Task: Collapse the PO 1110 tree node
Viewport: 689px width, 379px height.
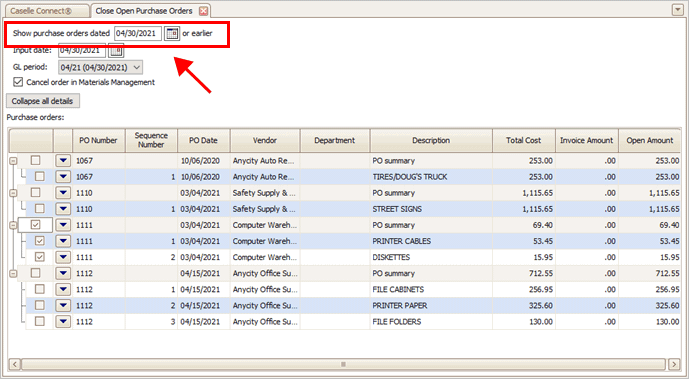Action: pyautogui.click(x=13, y=193)
